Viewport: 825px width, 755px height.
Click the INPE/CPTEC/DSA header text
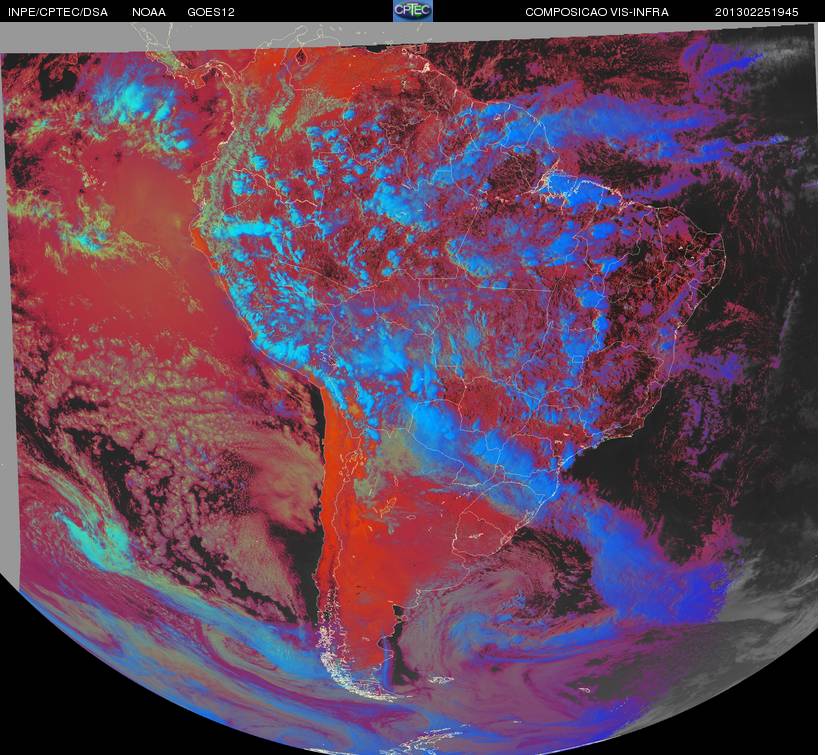(x=58, y=12)
